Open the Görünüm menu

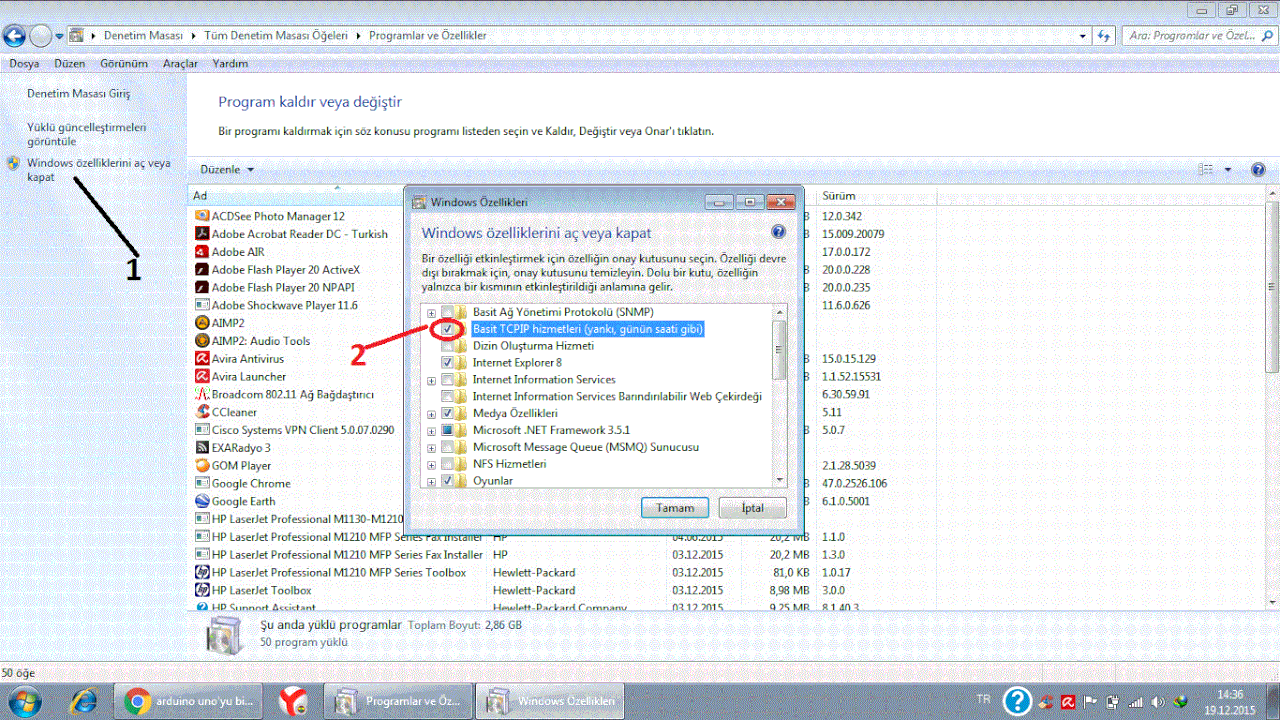pyautogui.click(x=124, y=63)
